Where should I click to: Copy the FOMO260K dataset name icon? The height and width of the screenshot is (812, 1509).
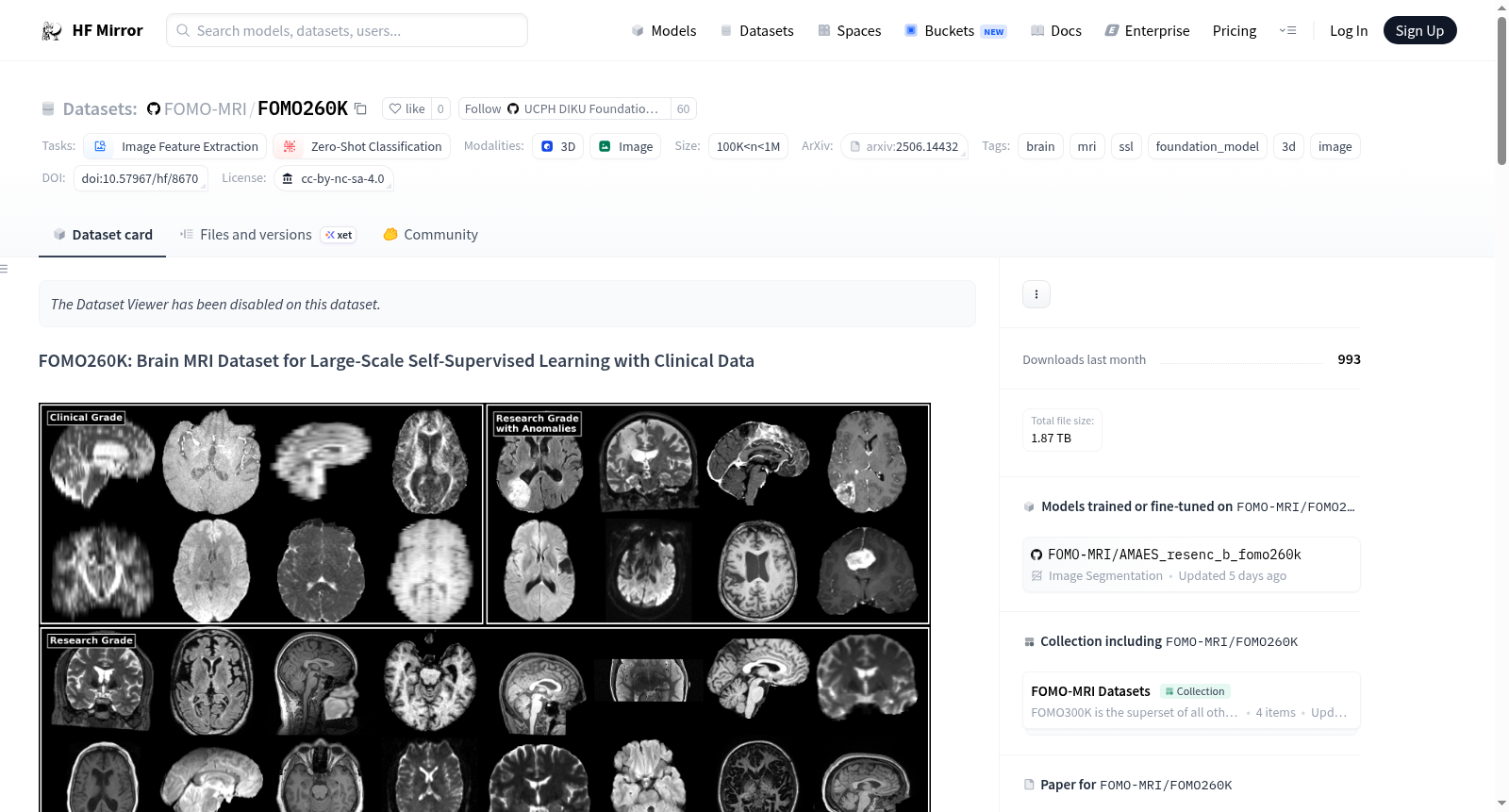coord(360,108)
